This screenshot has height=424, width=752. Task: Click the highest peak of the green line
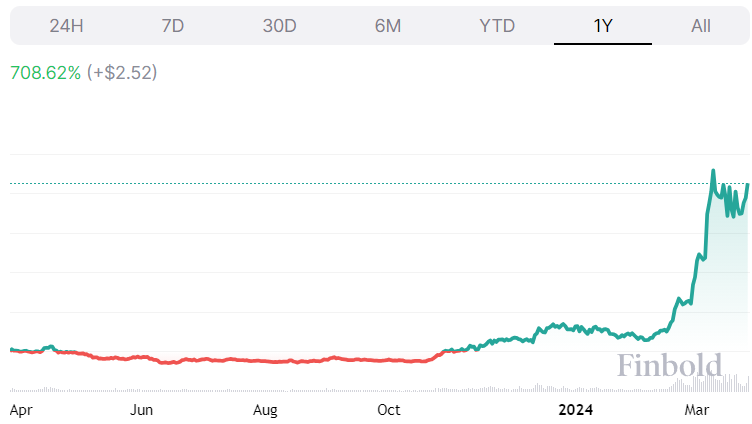point(713,171)
